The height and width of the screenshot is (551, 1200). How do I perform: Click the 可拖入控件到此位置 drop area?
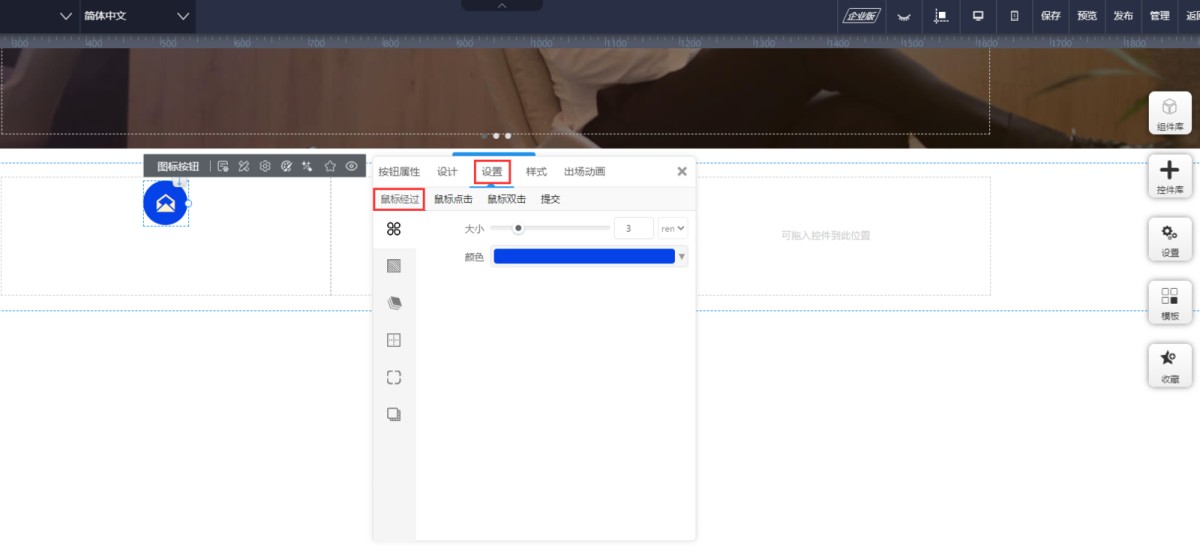(x=826, y=236)
